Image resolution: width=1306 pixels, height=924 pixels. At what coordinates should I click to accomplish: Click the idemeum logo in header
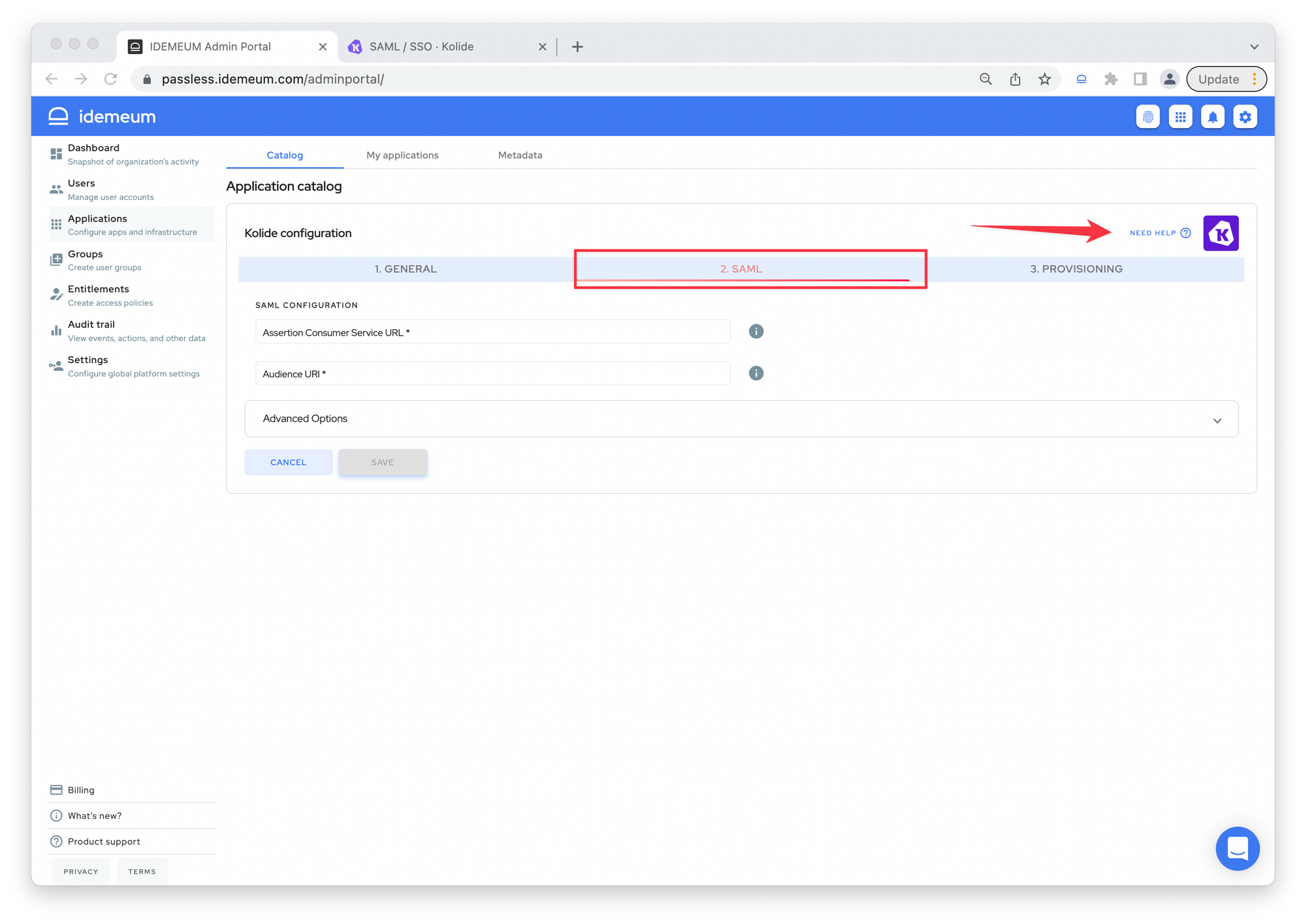tap(102, 116)
